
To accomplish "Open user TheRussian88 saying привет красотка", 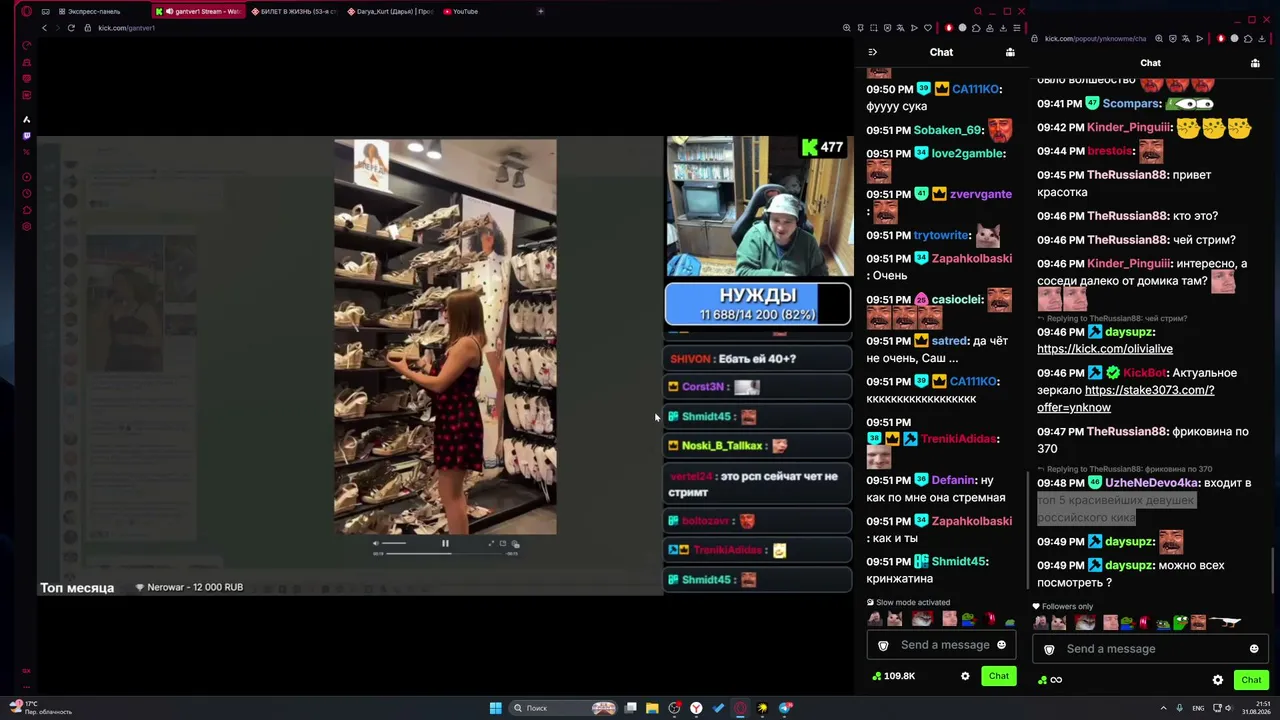I will [x=1127, y=175].
